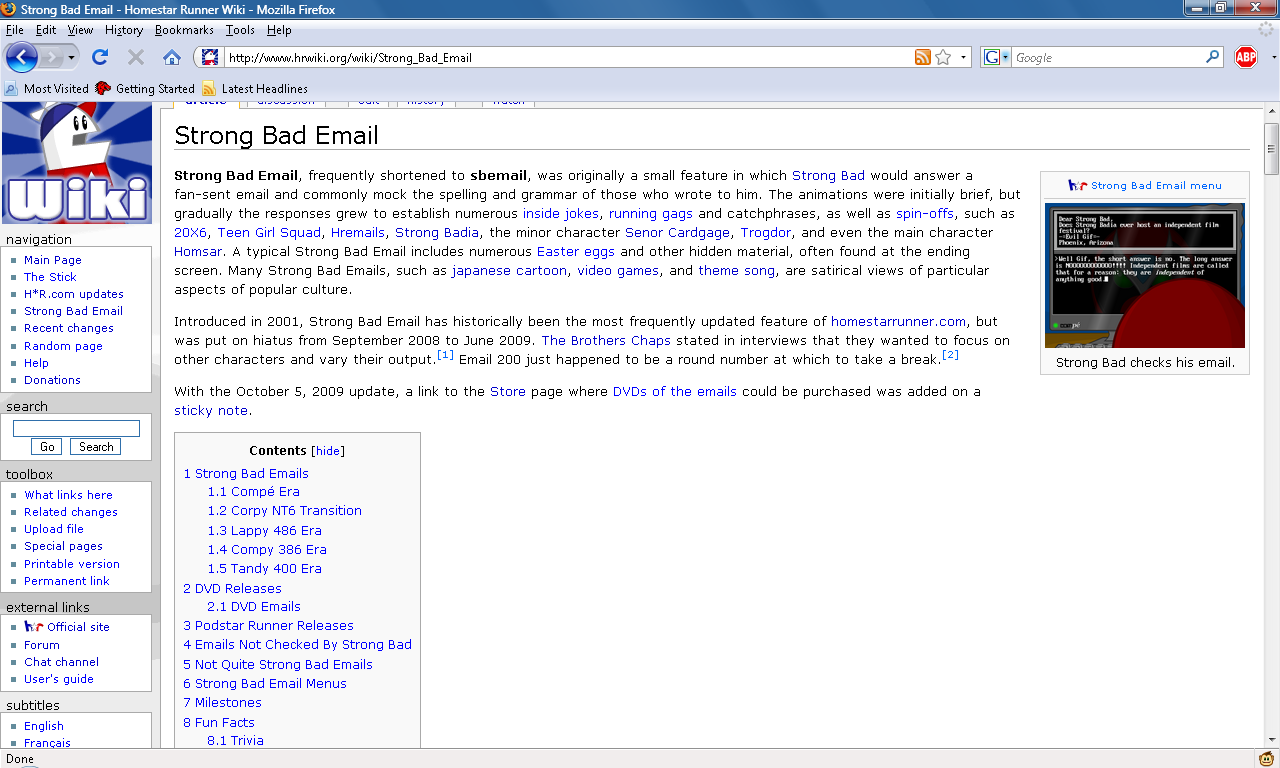Click the Firefox logo in title bar
Viewport: 1280px width, 768px height.
[x=11, y=9]
